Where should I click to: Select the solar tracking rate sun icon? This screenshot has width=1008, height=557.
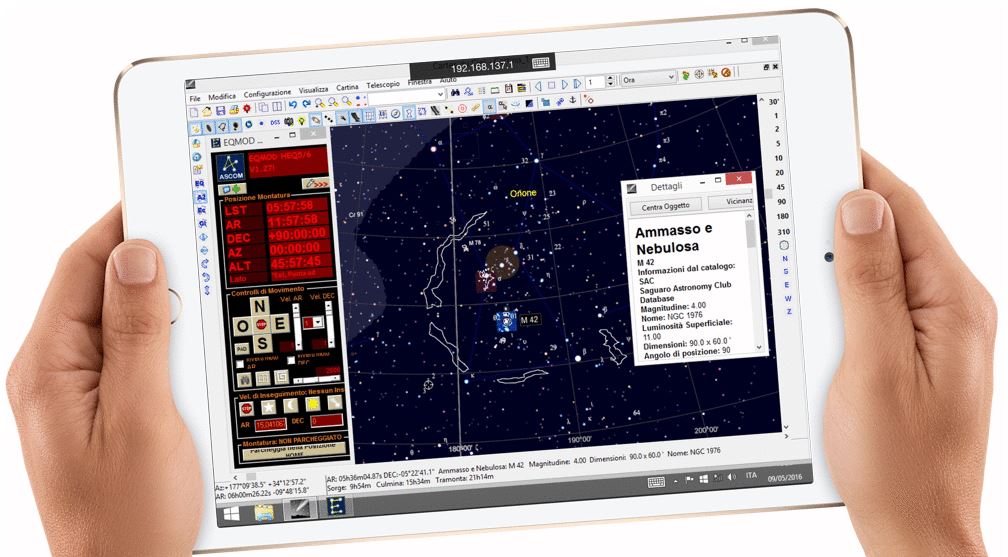[312, 404]
